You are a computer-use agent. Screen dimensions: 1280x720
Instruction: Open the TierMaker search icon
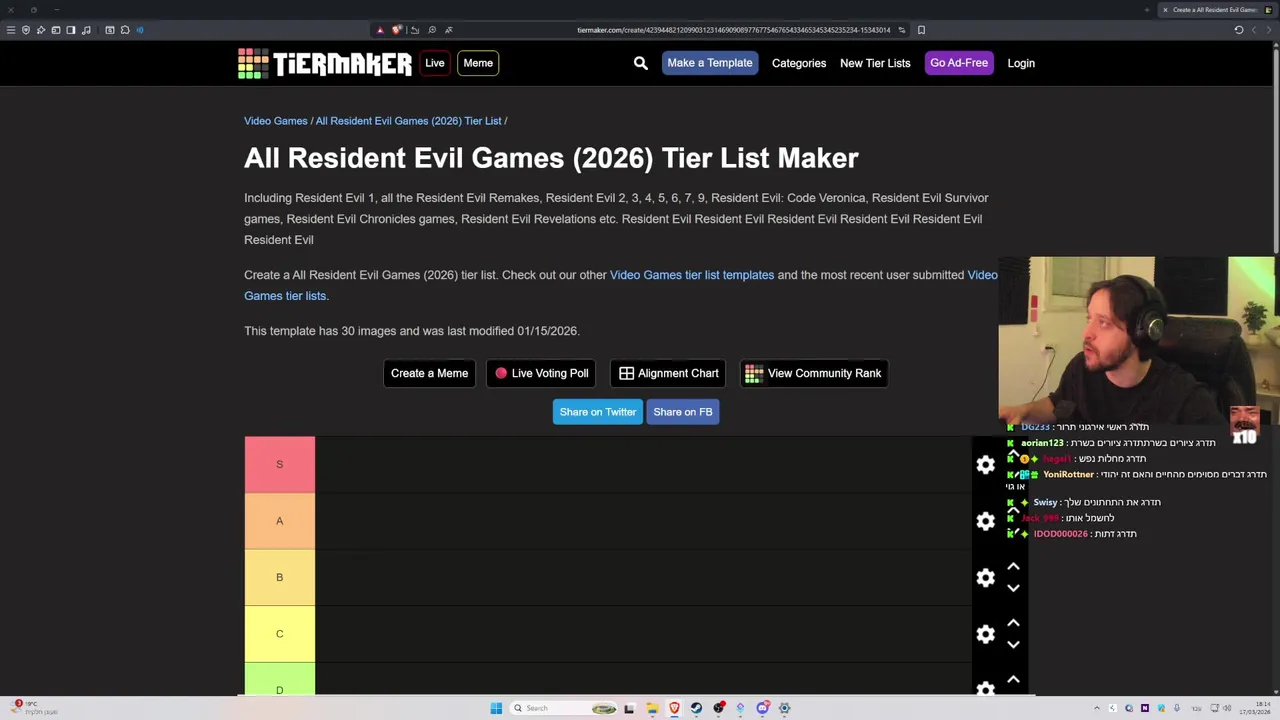641,63
